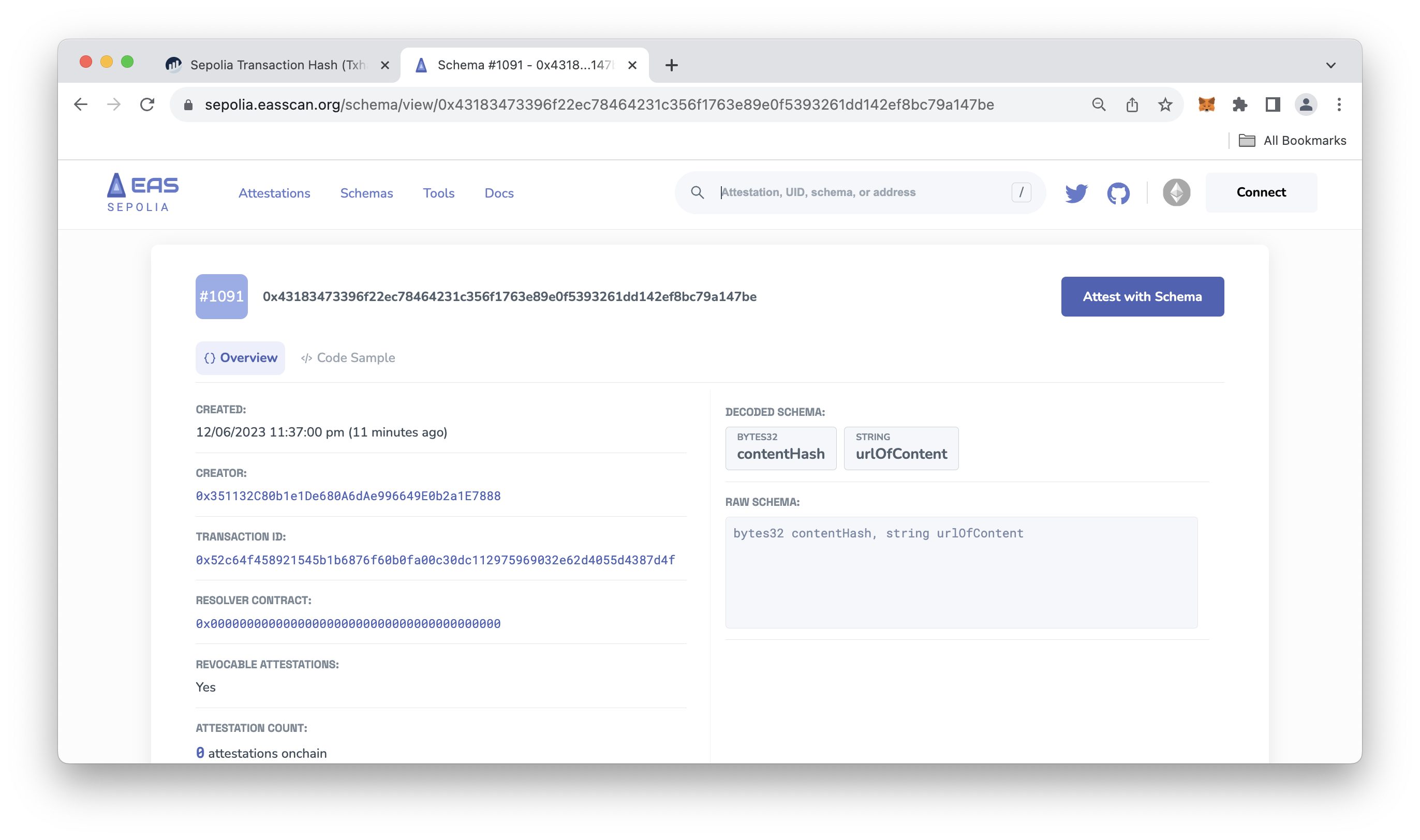Reload the page with the refresh icon
Screen dimensions: 1420x840
tap(147, 104)
